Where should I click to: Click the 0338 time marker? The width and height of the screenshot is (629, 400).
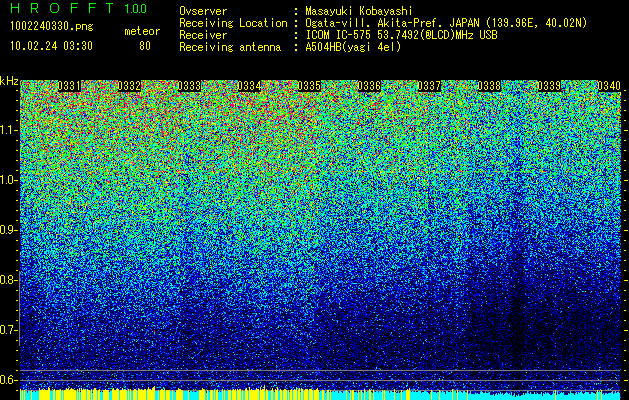489,86
